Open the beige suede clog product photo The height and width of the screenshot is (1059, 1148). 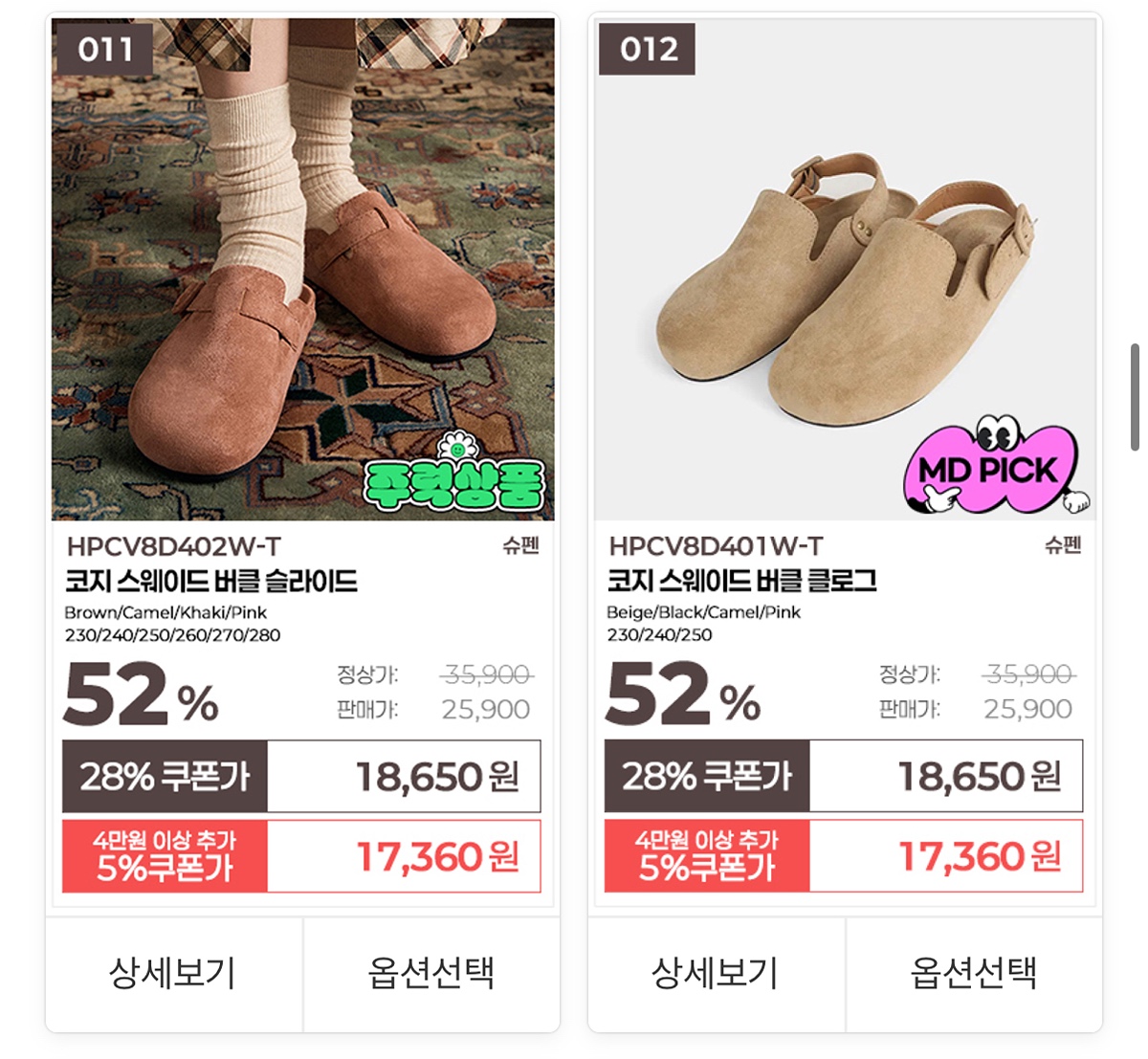(x=846, y=269)
